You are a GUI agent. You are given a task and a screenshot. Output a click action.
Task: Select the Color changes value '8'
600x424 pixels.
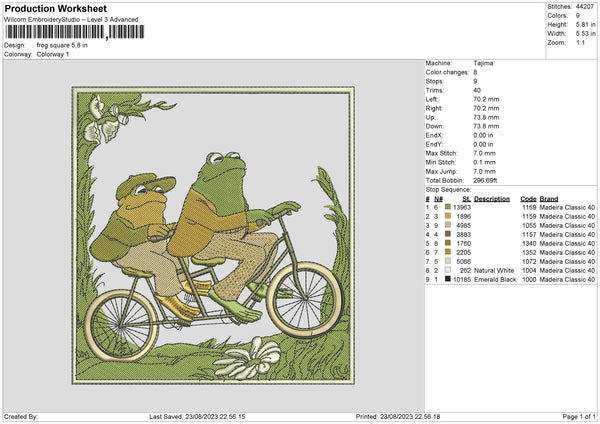475,72
